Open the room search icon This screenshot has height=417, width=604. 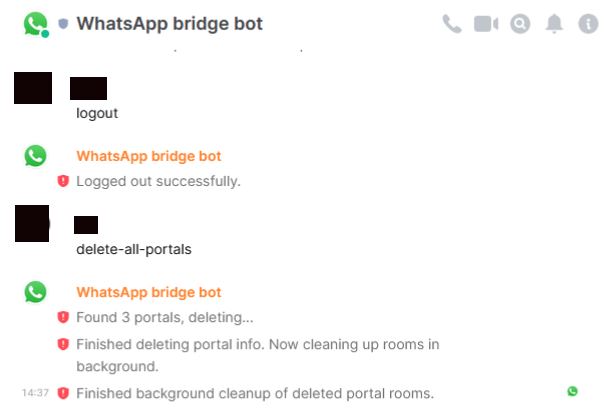click(520, 24)
